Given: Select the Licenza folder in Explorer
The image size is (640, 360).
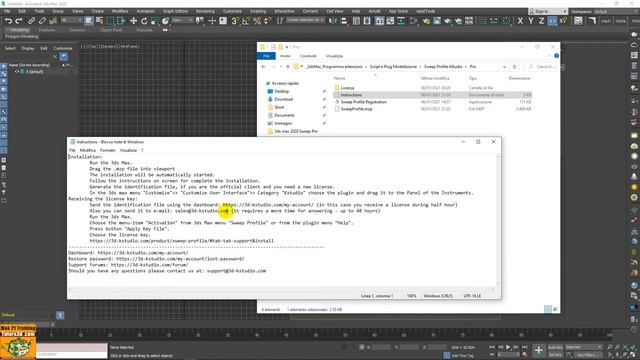Looking at the screenshot, I should pyautogui.click(x=347, y=88).
